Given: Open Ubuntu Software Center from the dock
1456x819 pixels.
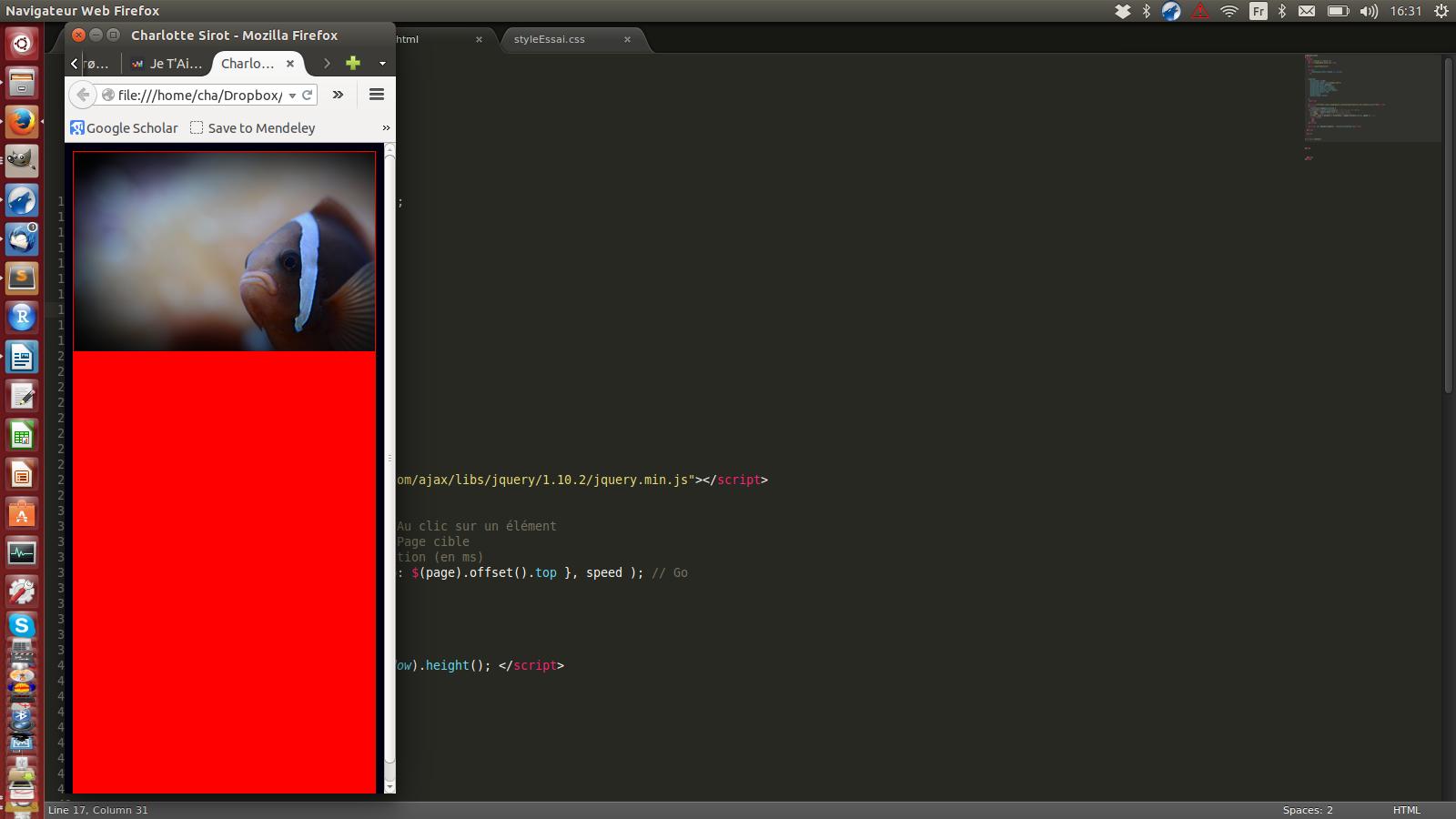Looking at the screenshot, I should coord(22,514).
